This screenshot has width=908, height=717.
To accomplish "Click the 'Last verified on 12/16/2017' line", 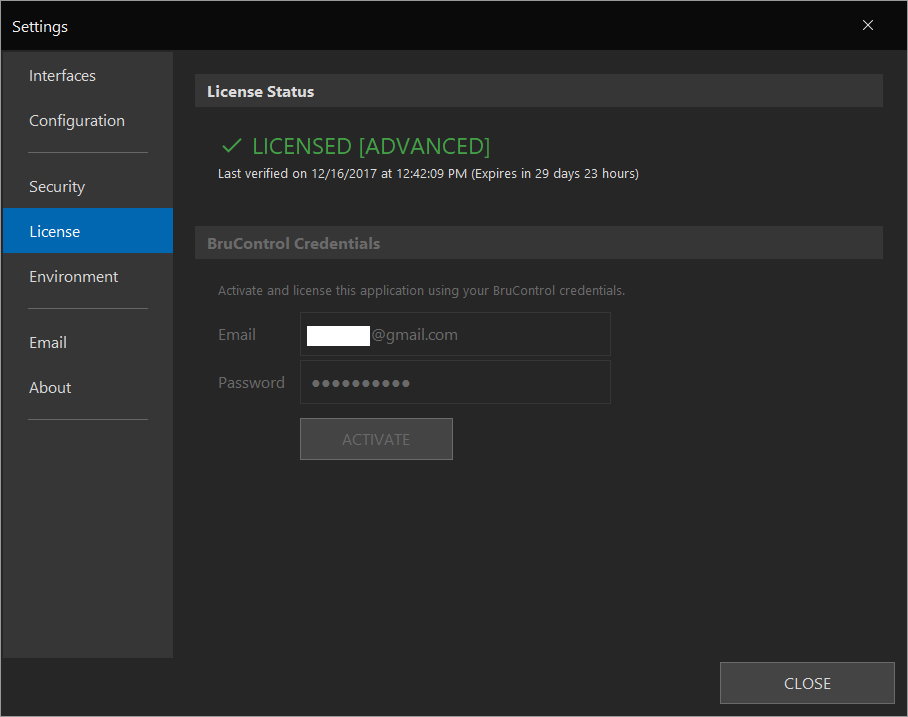I will pos(428,174).
